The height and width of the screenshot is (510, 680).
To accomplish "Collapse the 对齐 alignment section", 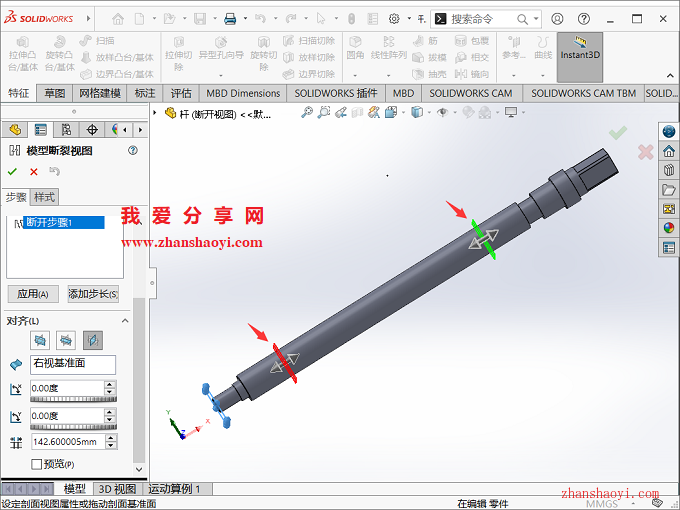I will [x=125, y=320].
